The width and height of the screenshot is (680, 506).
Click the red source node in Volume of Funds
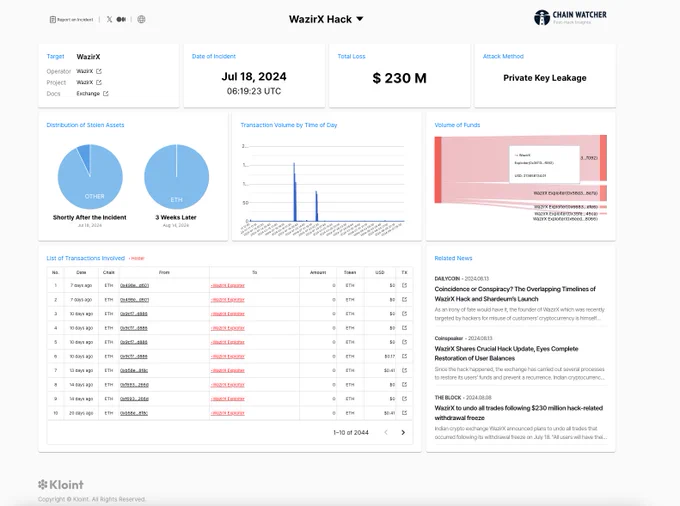pos(438,170)
